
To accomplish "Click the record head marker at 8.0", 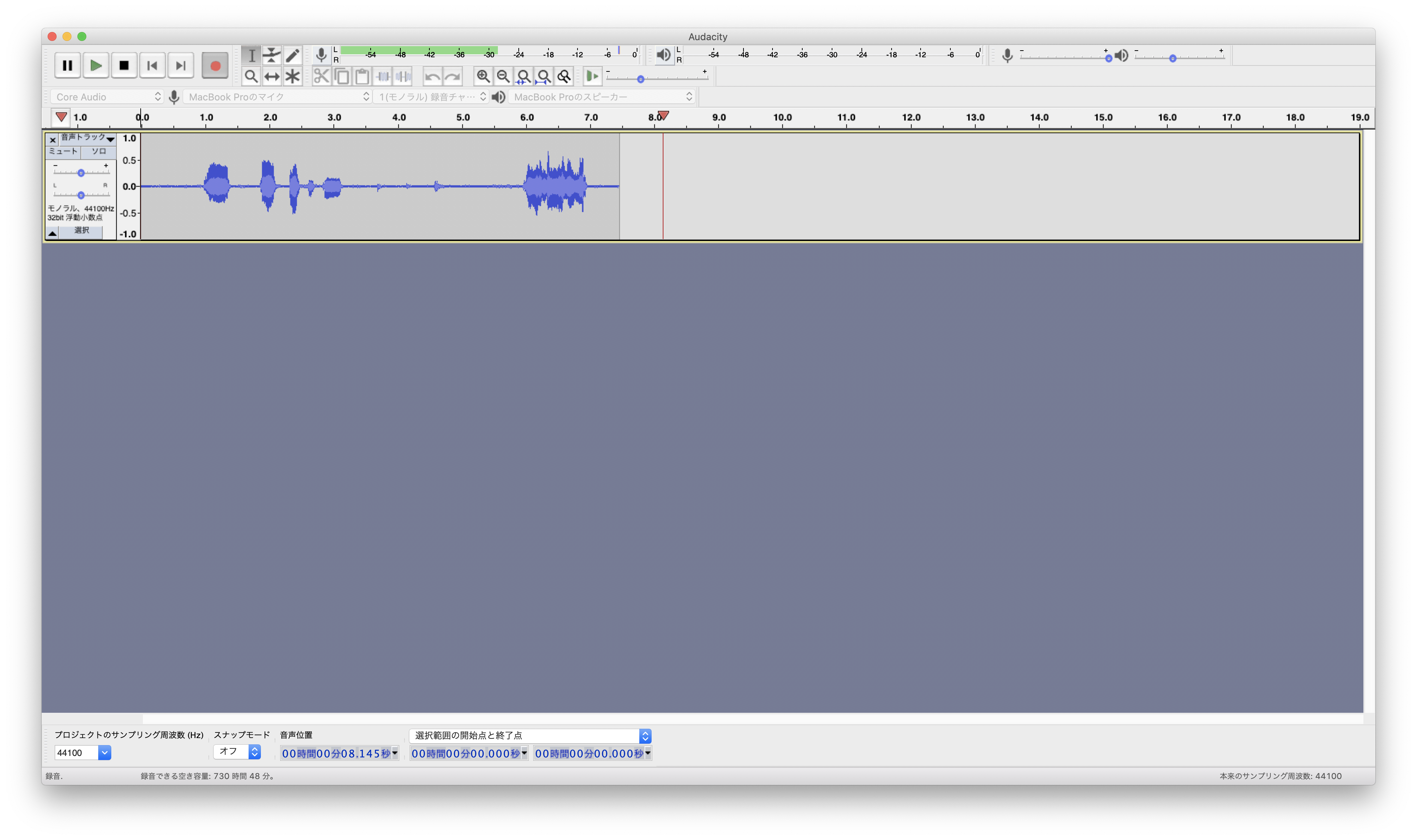I will (x=663, y=115).
